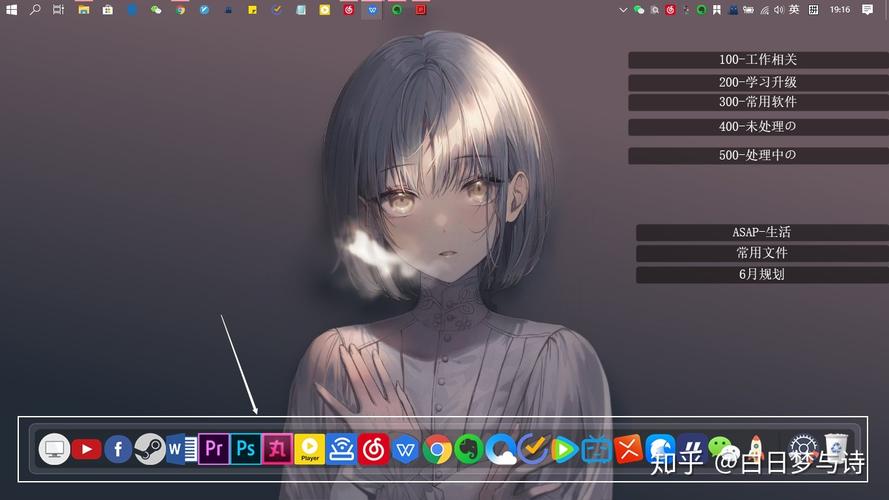Open Facebook icon in the dock
Screen dimensions: 889x500
[x=118, y=450]
